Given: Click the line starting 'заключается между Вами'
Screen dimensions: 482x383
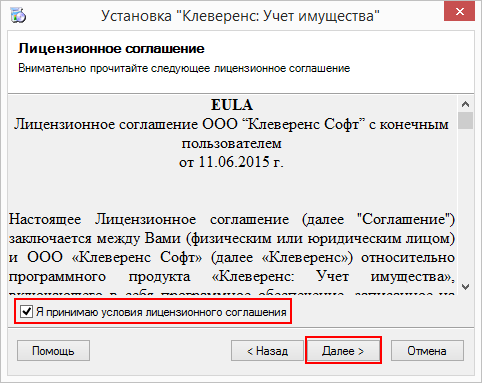Looking at the screenshot, I should tap(232, 239).
